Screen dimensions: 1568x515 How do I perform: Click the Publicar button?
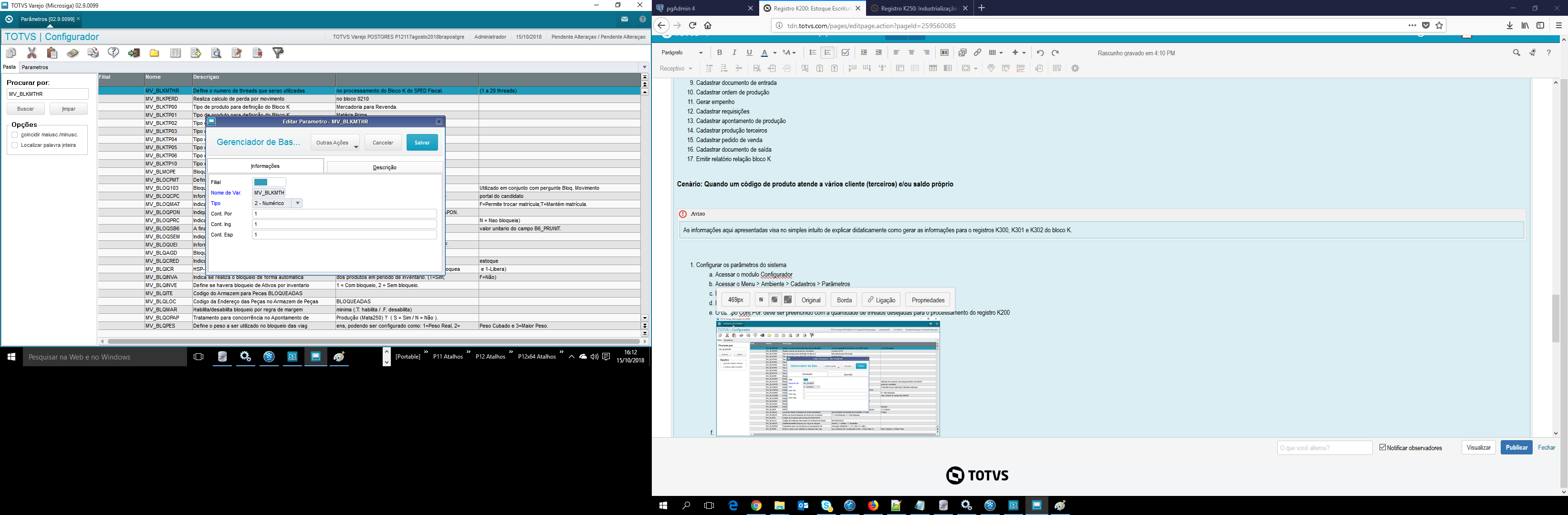pos(1516,447)
